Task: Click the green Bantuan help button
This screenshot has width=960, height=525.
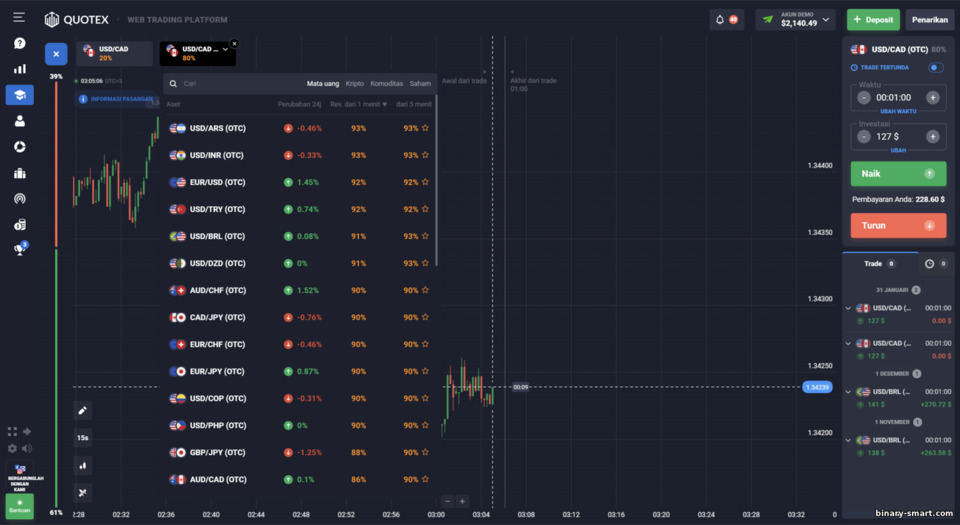Action: (20, 507)
